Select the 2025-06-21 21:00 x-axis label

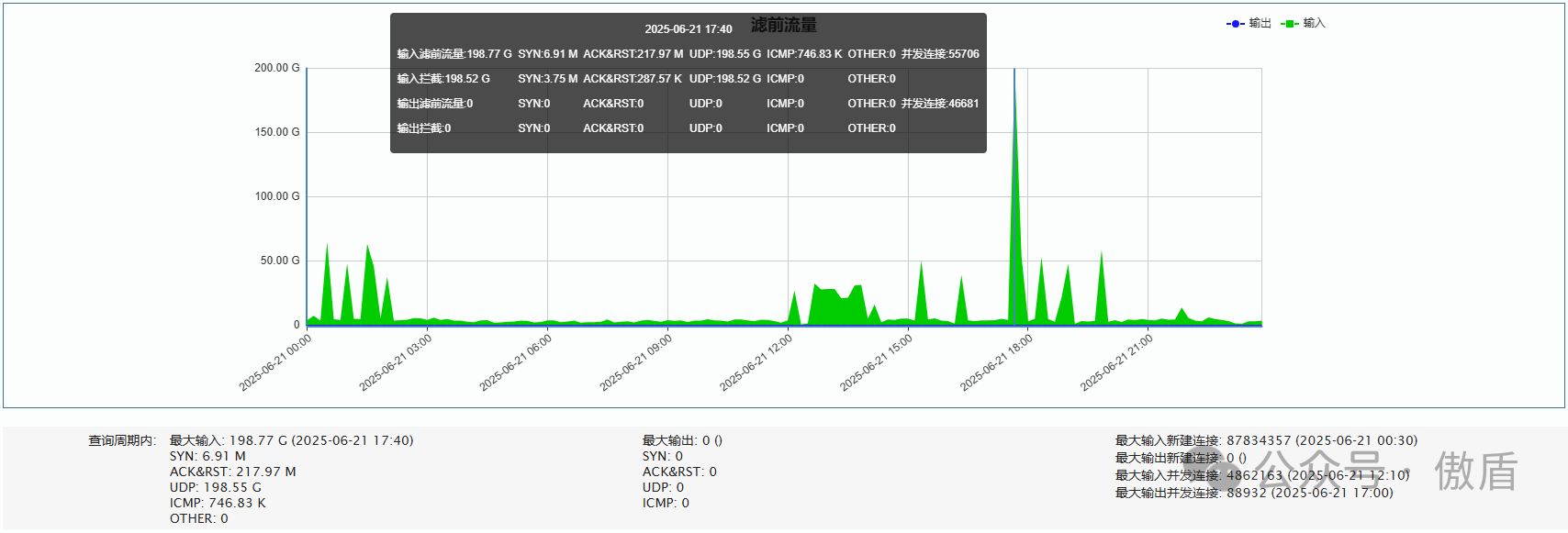(x=1116, y=362)
